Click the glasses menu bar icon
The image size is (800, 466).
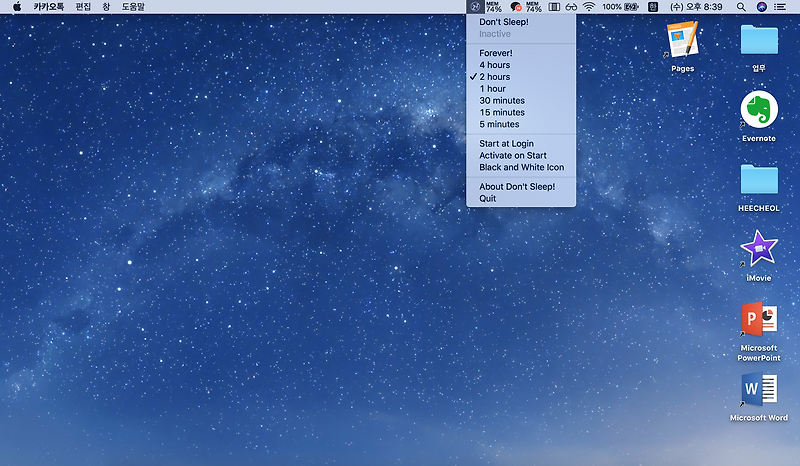click(571, 7)
